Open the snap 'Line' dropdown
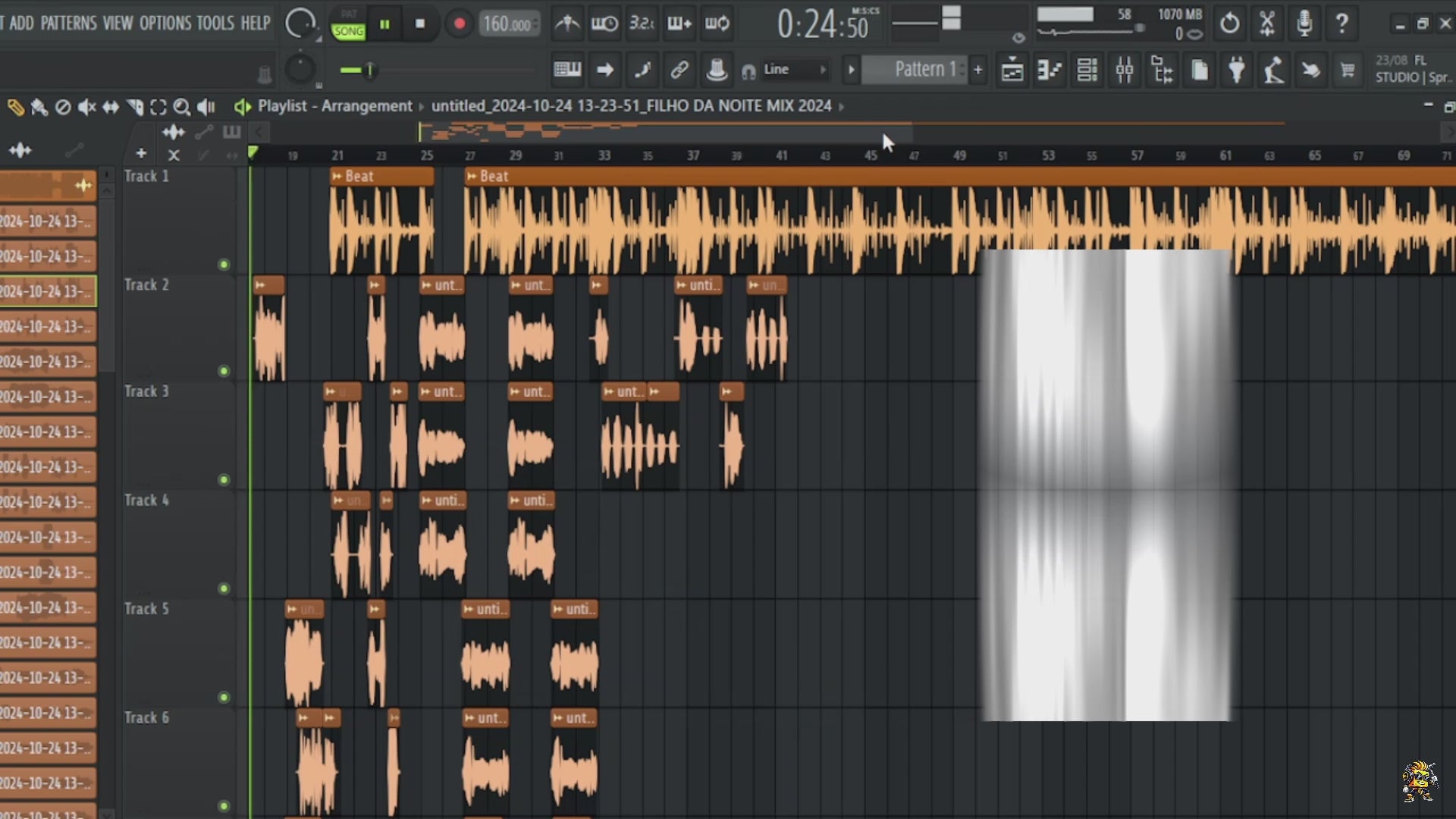 click(x=789, y=69)
